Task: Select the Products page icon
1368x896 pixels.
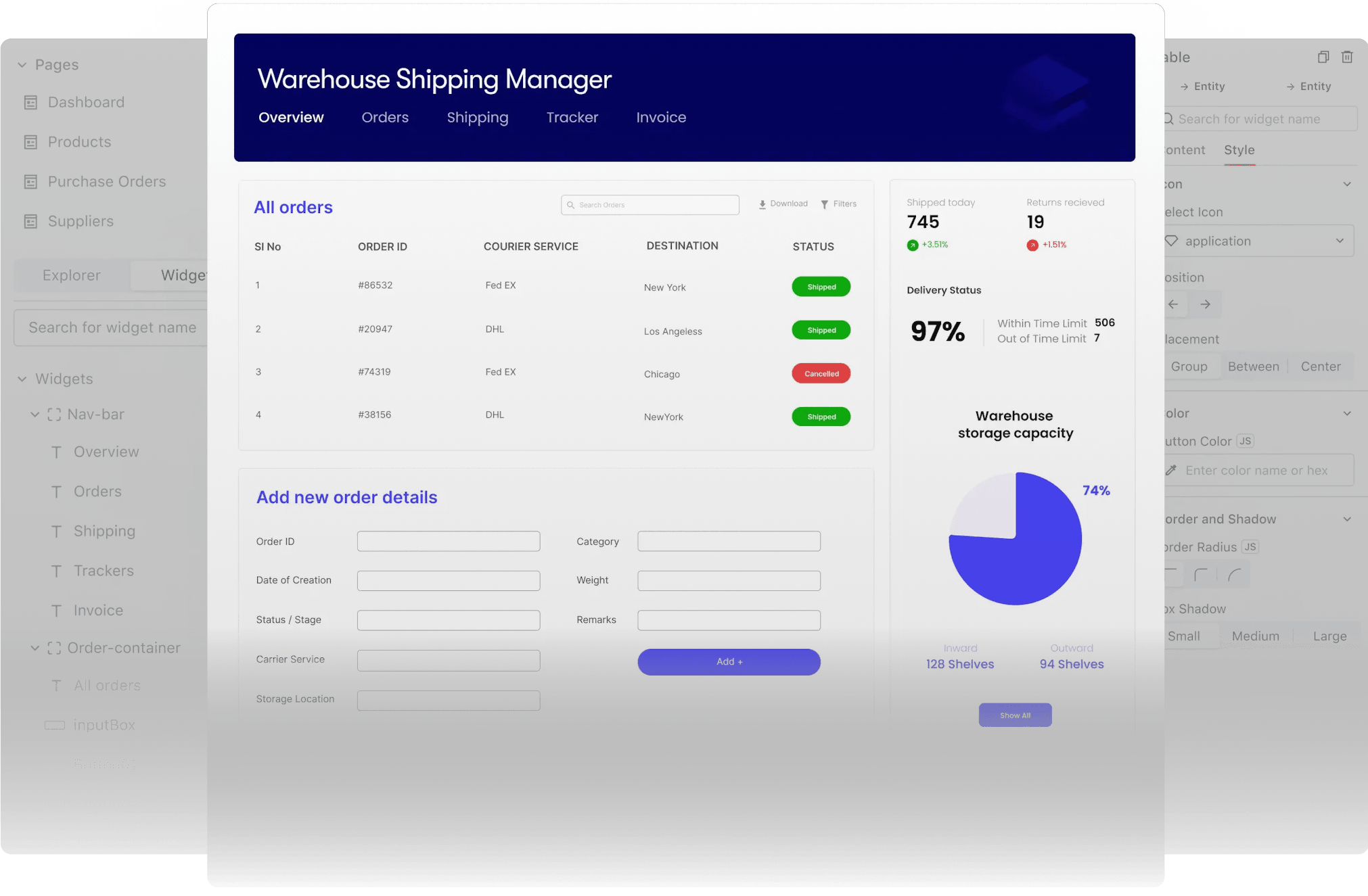Action: 30,142
